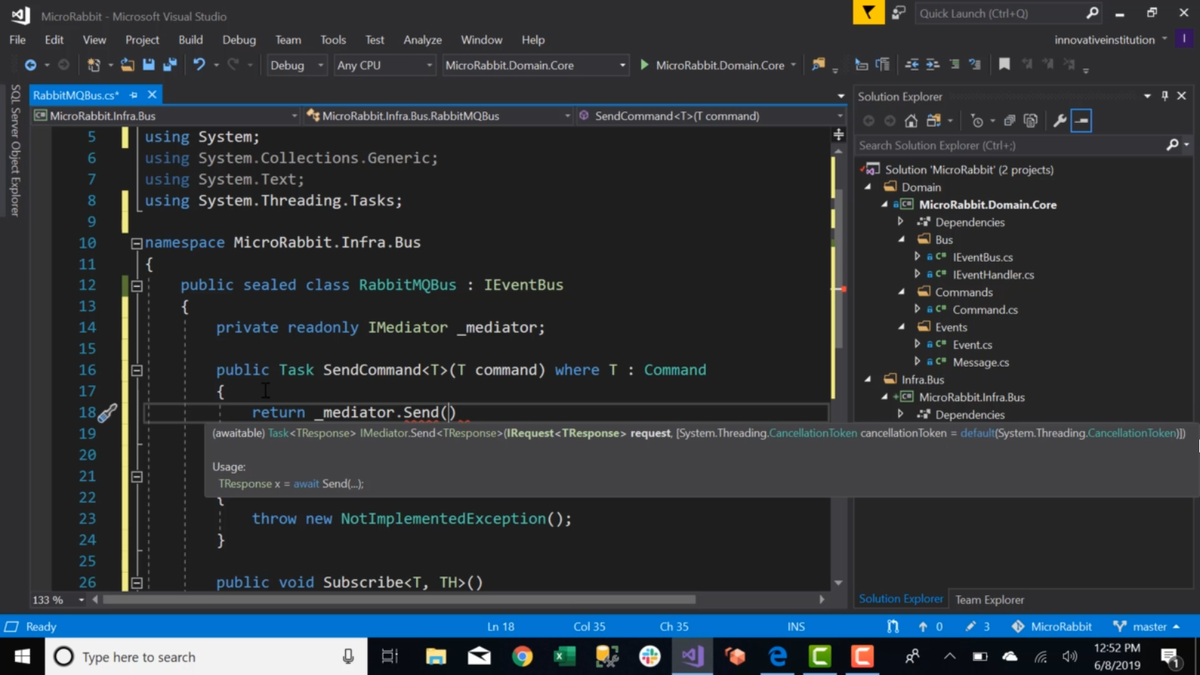Click the bookmark icon in toolbar

click(1004, 65)
